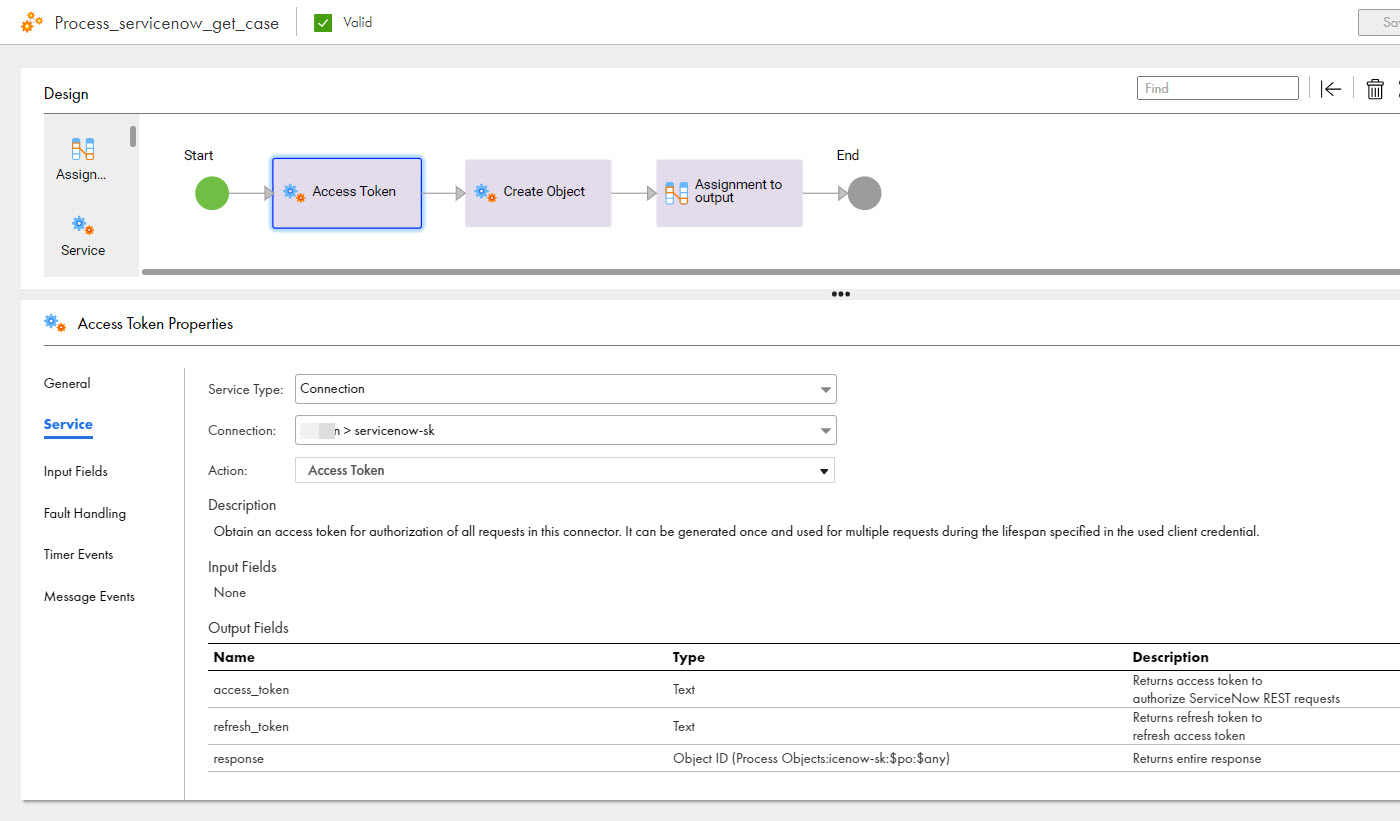Select the Access Token step on canvas
Image resolution: width=1400 pixels, height=821 pixels.
[347, 193]
